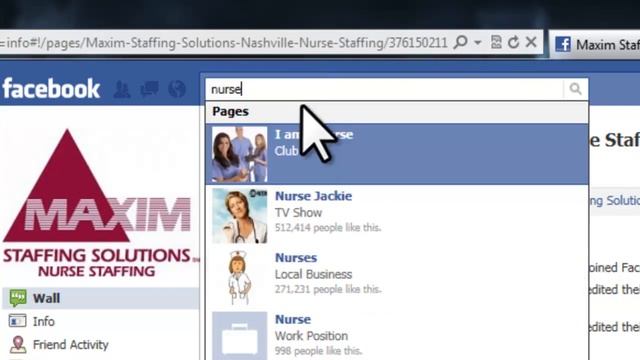Click the Friend Activity pin icon

(18, 344)
